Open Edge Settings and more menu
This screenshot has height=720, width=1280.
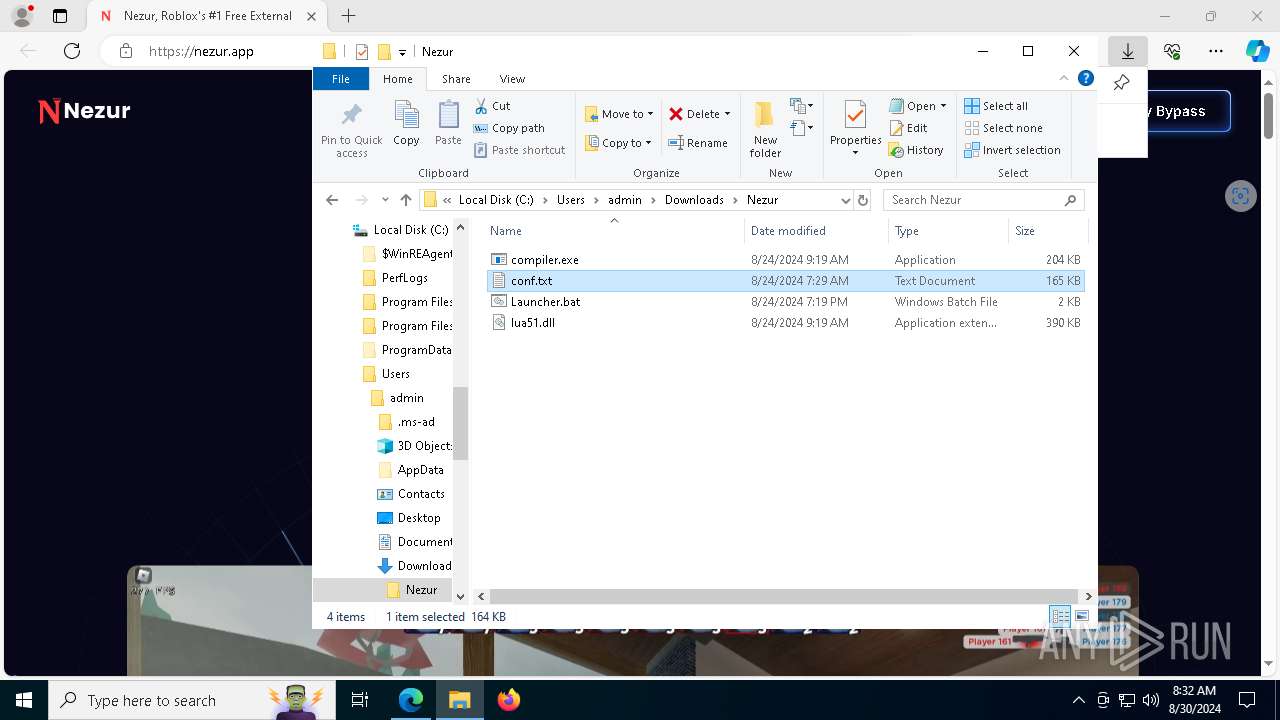[1215, 51]
